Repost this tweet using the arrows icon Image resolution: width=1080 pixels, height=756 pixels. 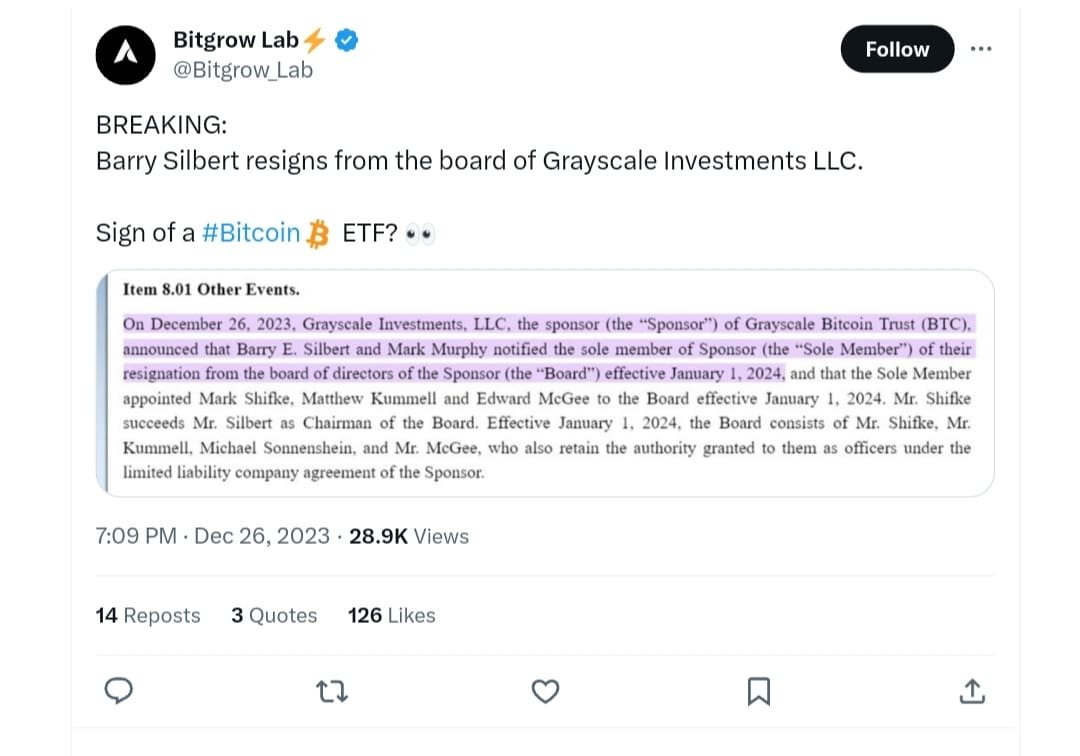coord(332,690)
